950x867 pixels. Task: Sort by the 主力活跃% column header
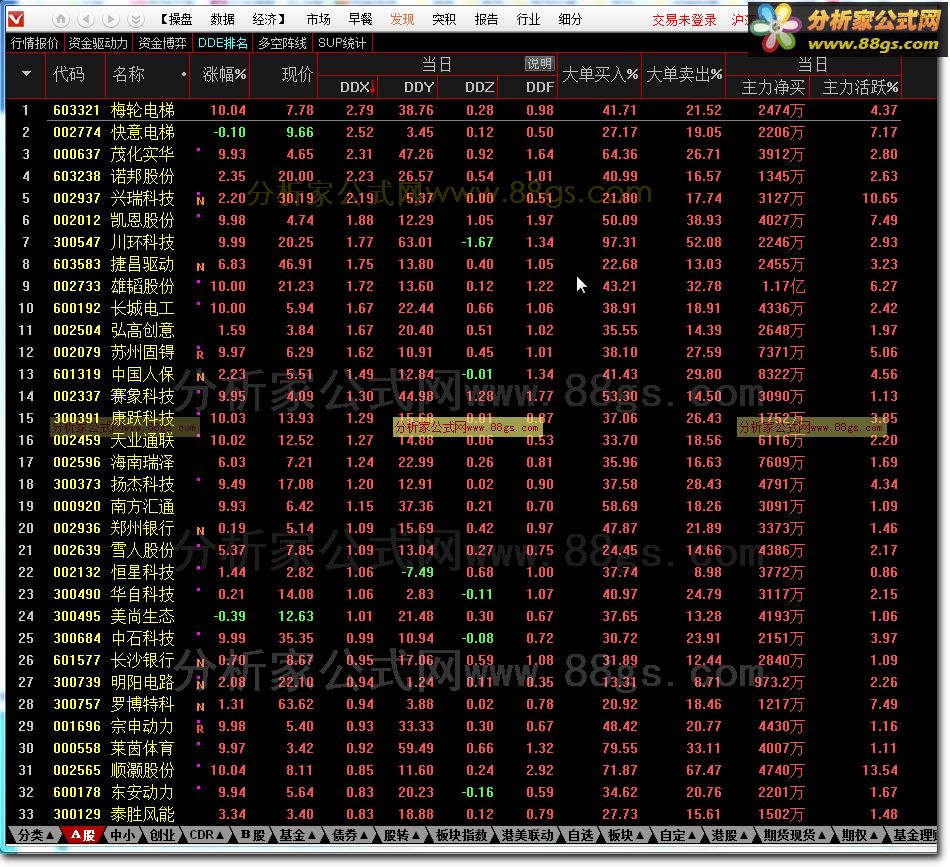click(860, 87)
